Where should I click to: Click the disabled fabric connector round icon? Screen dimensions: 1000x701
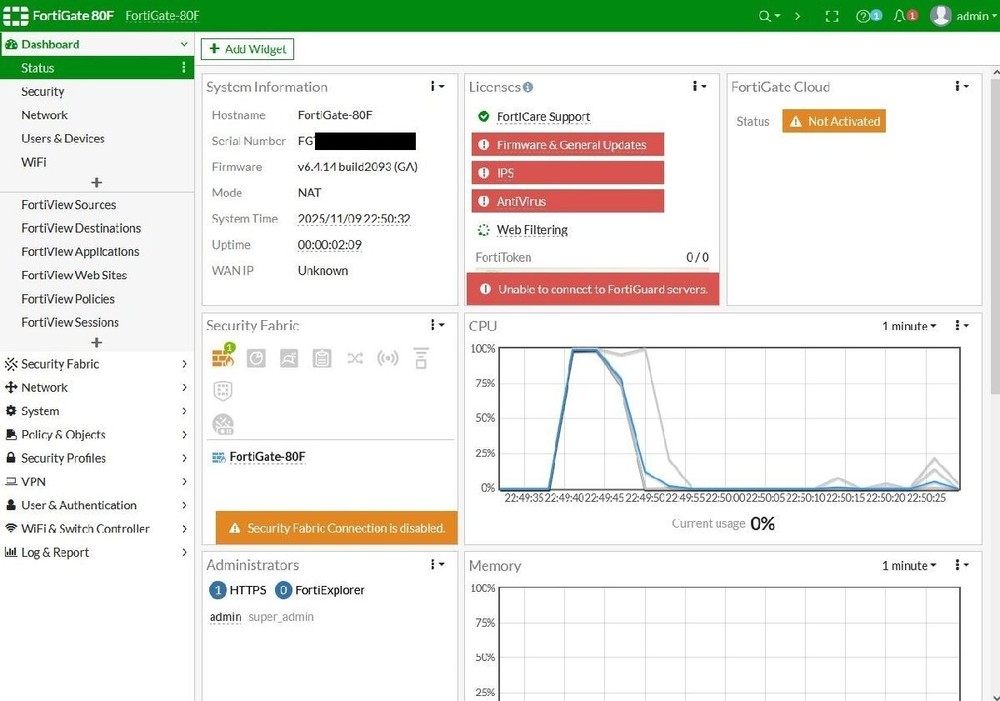click(223, 424)
